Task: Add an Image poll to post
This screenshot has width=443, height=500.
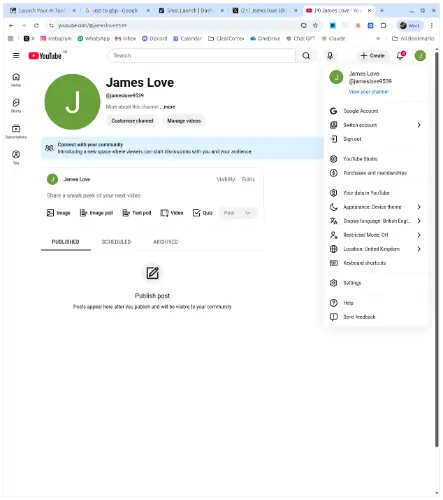Action: pos(96,213)
